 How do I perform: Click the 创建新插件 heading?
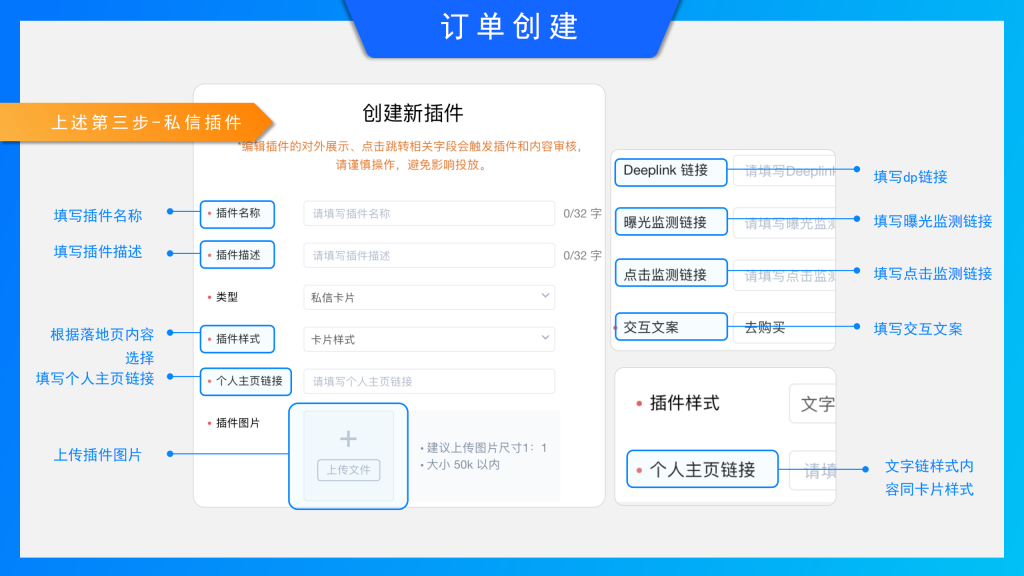[x=413, y=113]
